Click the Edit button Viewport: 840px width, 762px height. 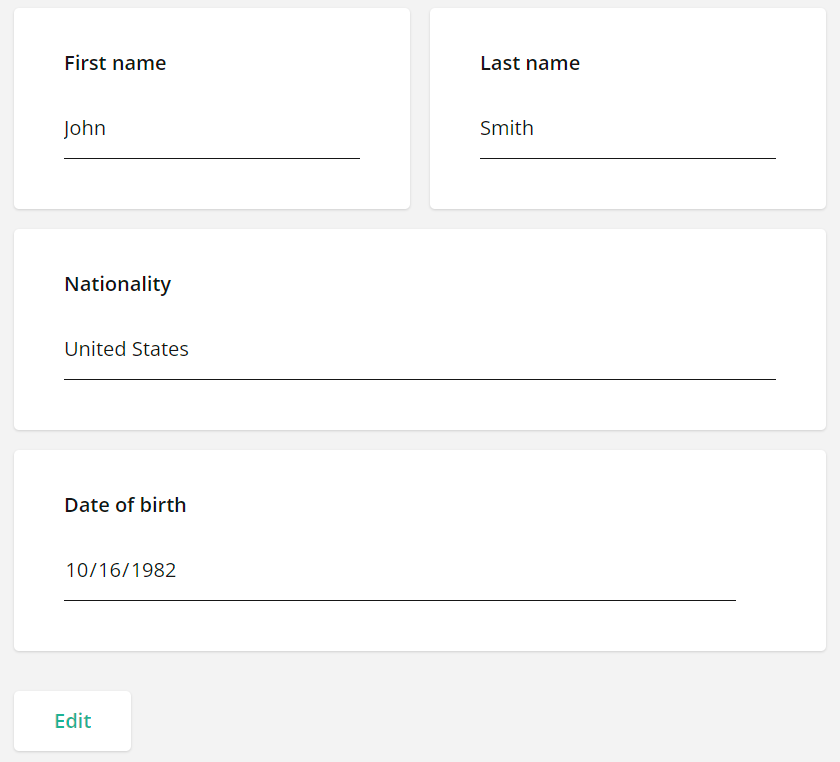(72, 720)
